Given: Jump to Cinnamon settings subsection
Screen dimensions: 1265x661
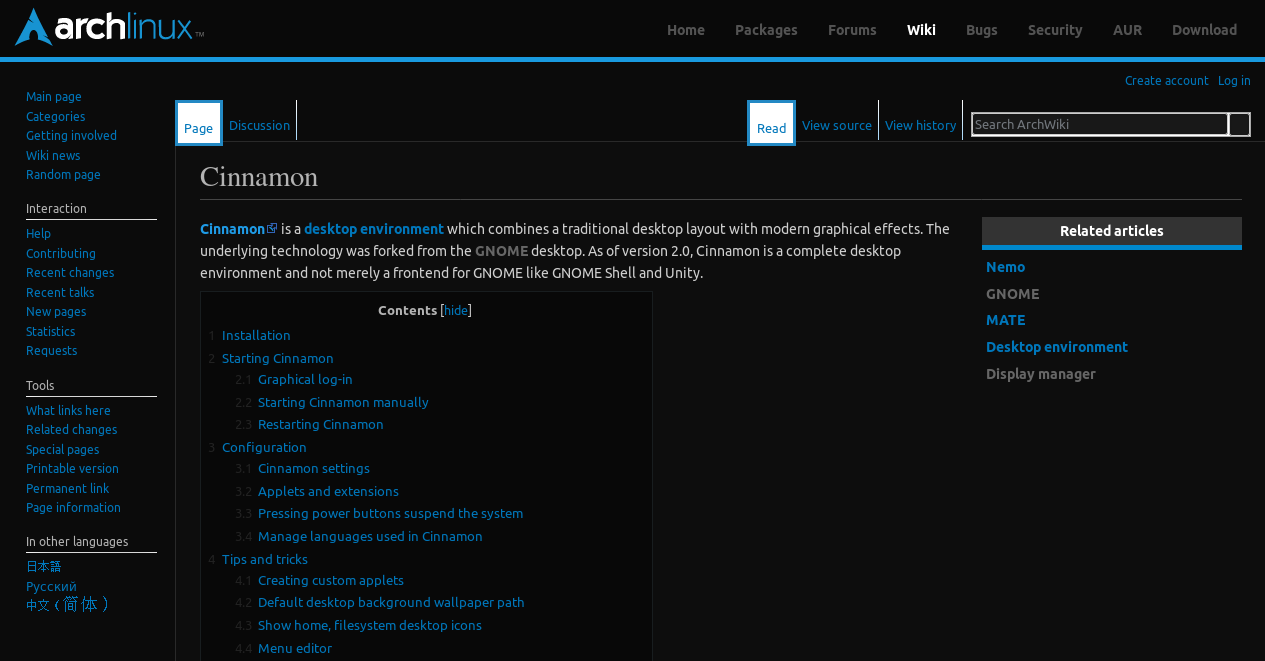Looking at the screenshot, I should [314, 469].
